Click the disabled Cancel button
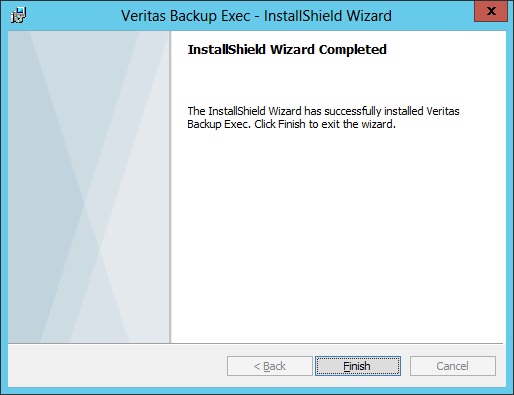This screenshot has width=514, height=395. click(453, 366)
